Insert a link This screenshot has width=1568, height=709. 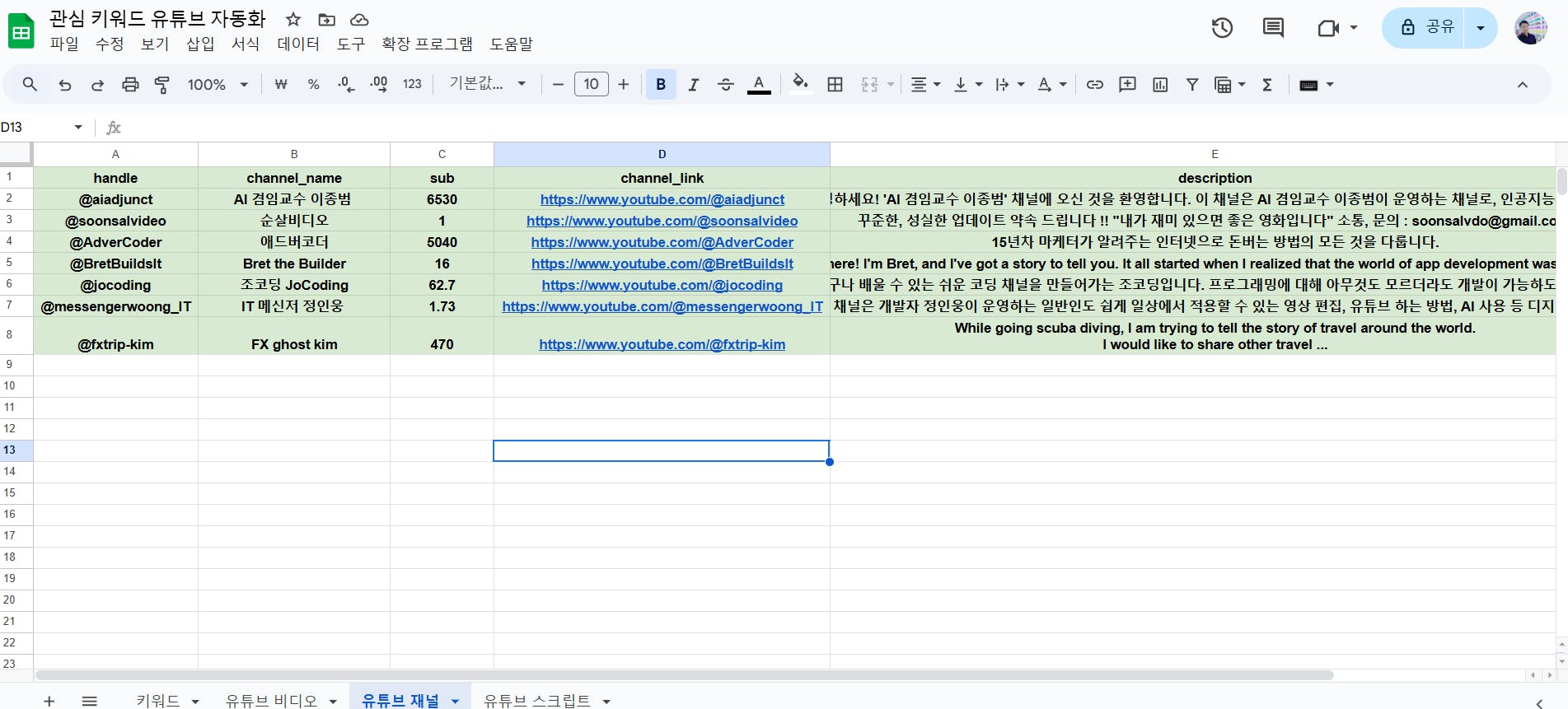point(1094,84)
